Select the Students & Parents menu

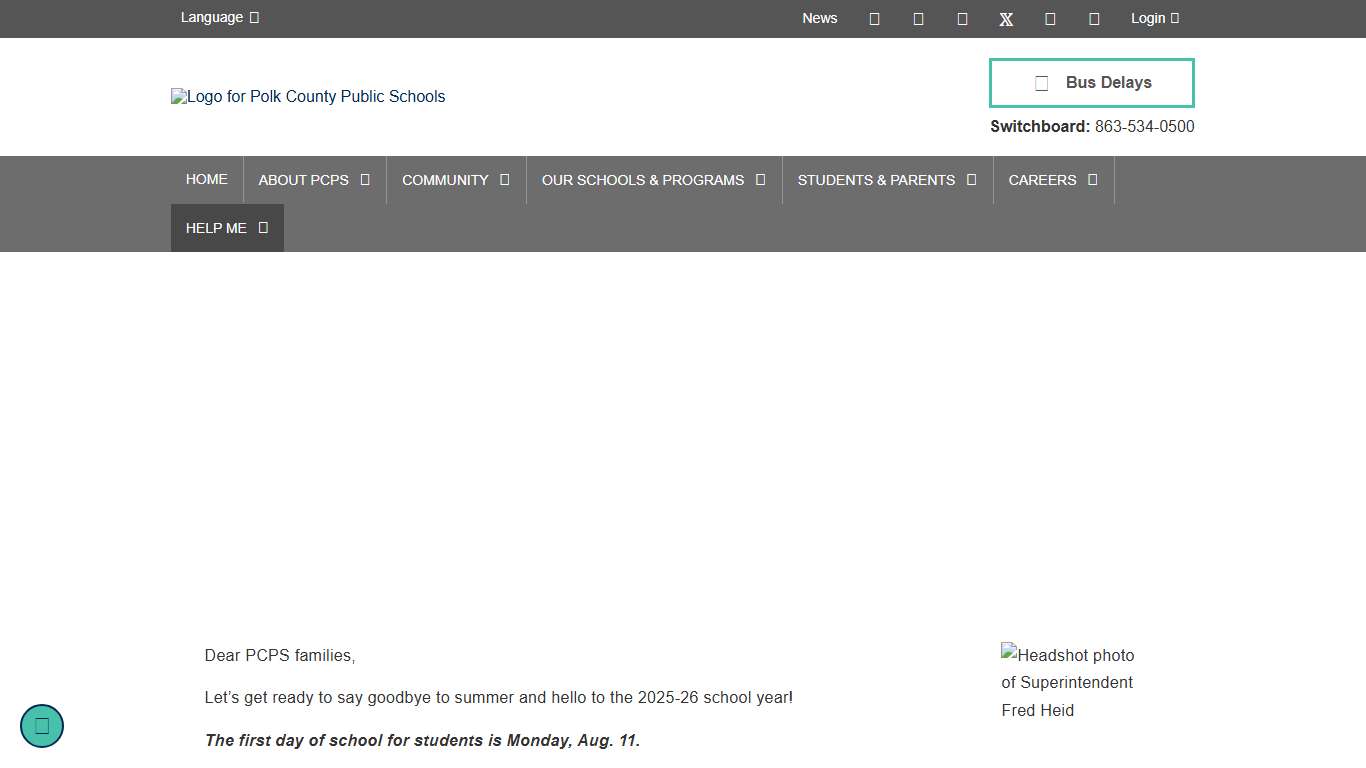(876, 180)
